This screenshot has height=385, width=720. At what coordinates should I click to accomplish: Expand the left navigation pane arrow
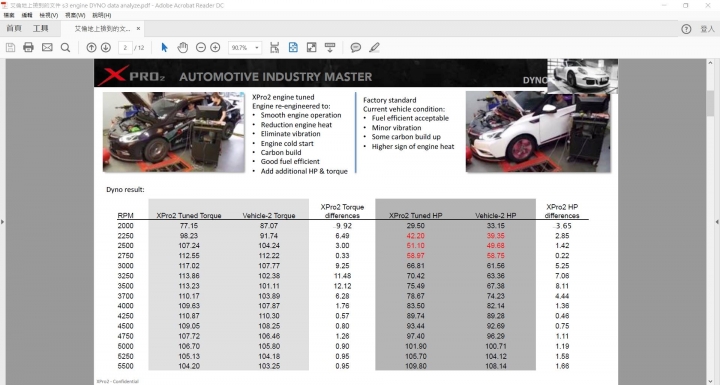(2, 222)
